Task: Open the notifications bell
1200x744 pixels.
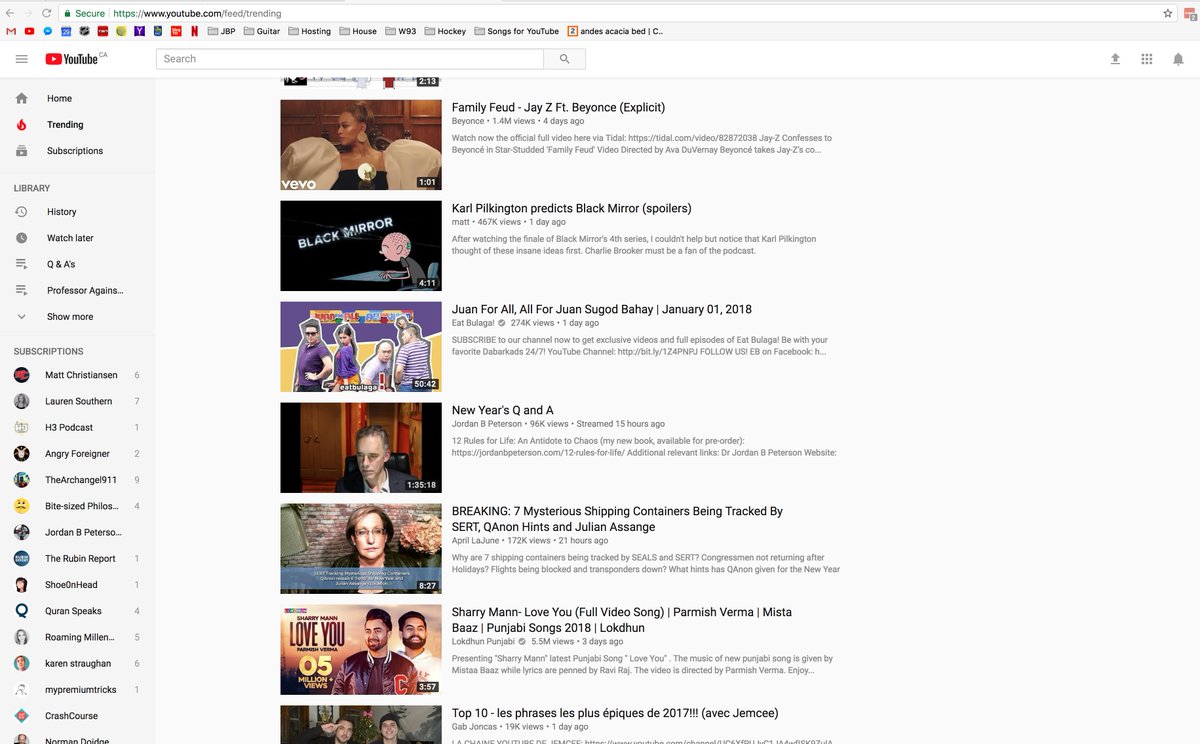Action: (1178, 59)
